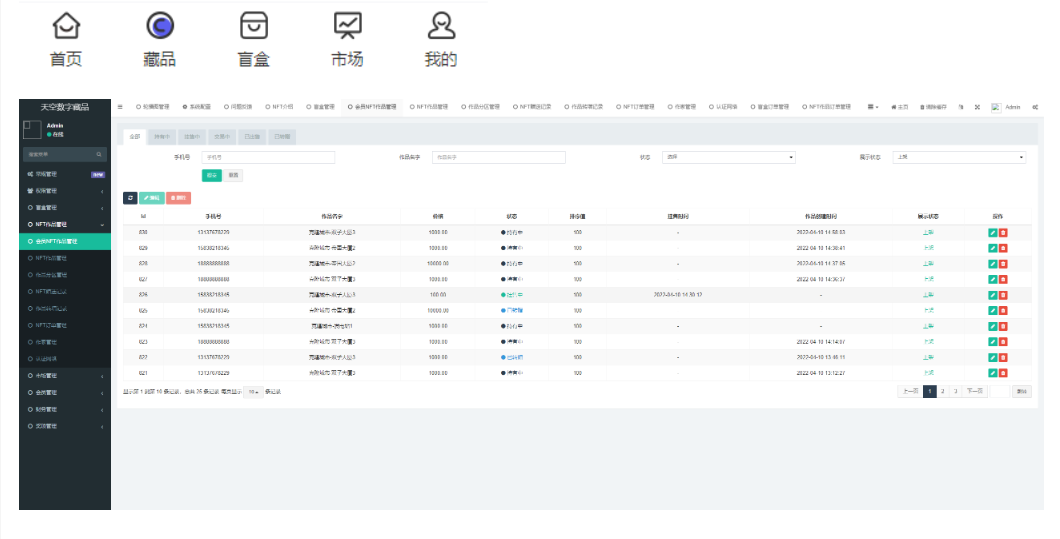Open the tab list dropdown in header

(x=873, y=107)
